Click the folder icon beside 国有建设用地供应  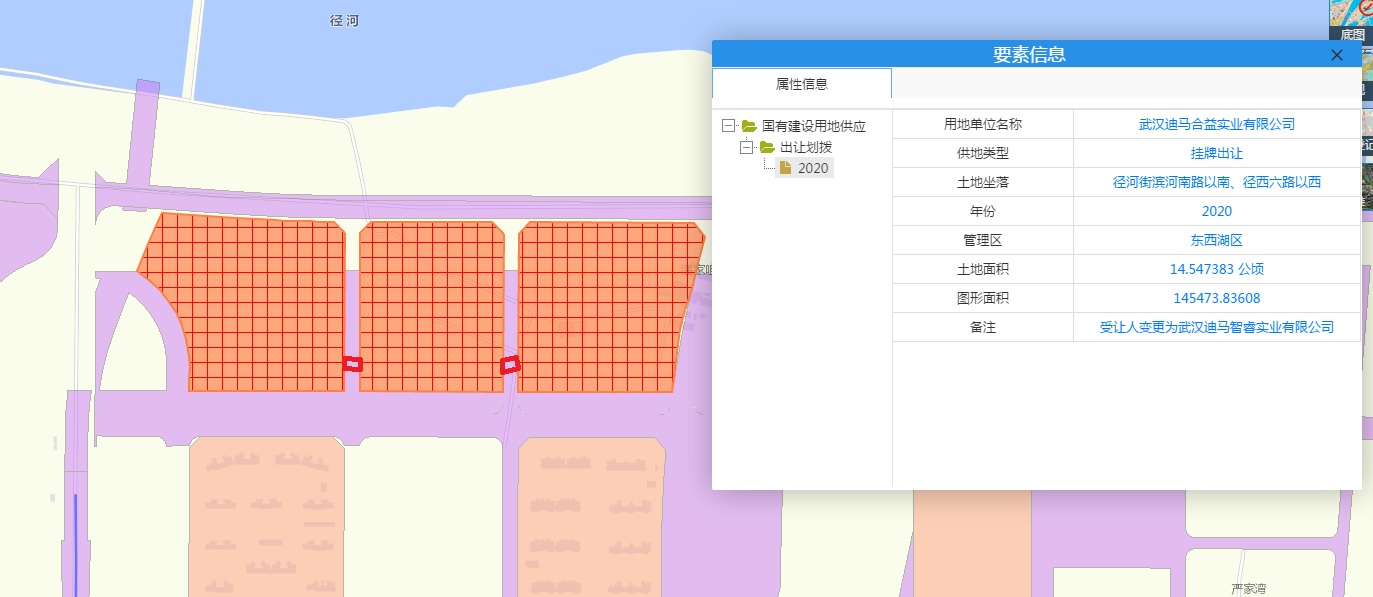(749, 126)
